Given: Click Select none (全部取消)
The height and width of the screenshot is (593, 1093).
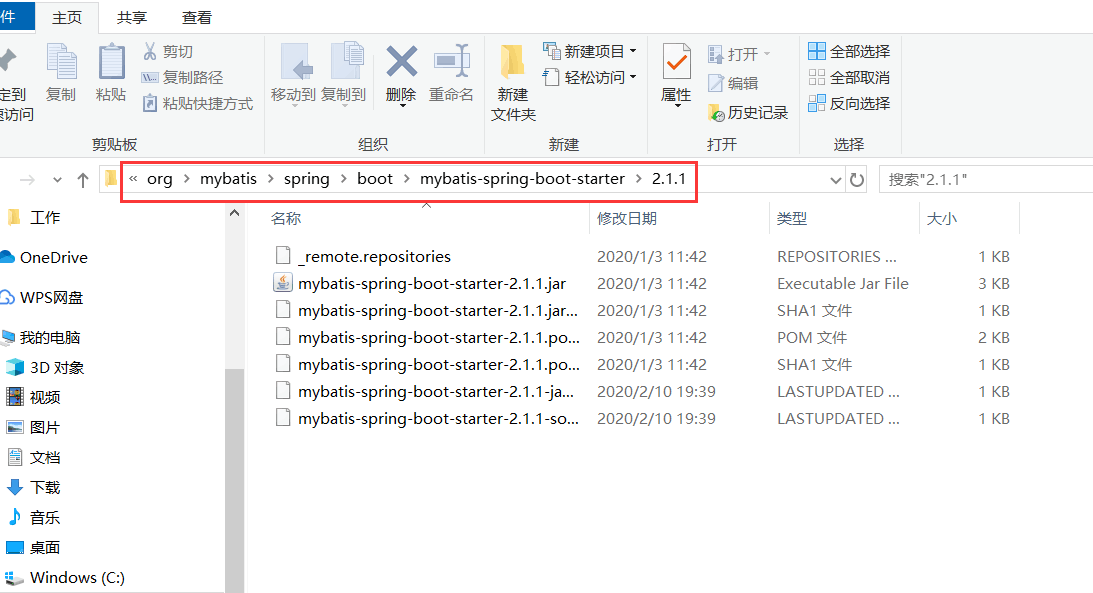Looking at the screenshot, I should pyautogui.click(x=849, y=77).
